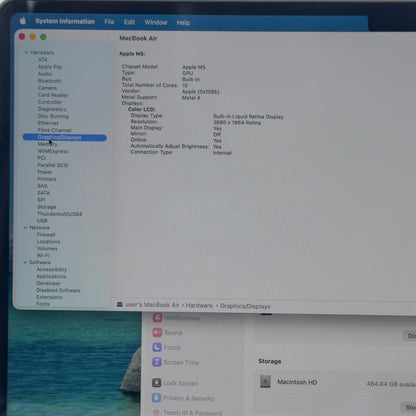Viewport: 416px width, 416px height.
Task: Select Accessibility under Software
Action: tap(52, 269)
